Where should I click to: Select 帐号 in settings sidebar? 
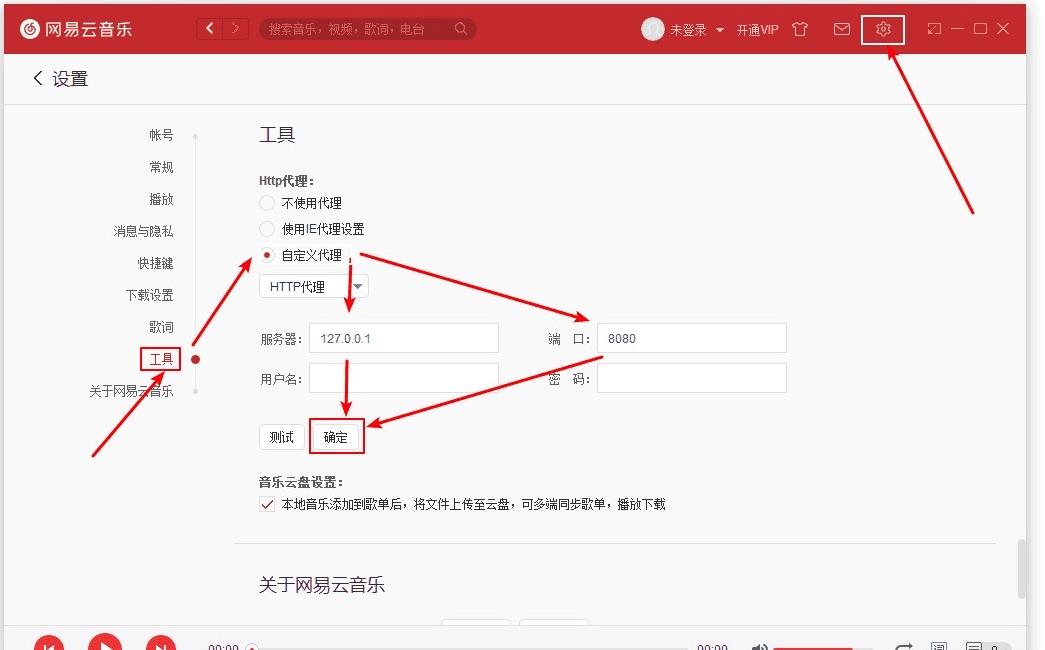coord(161,135)
